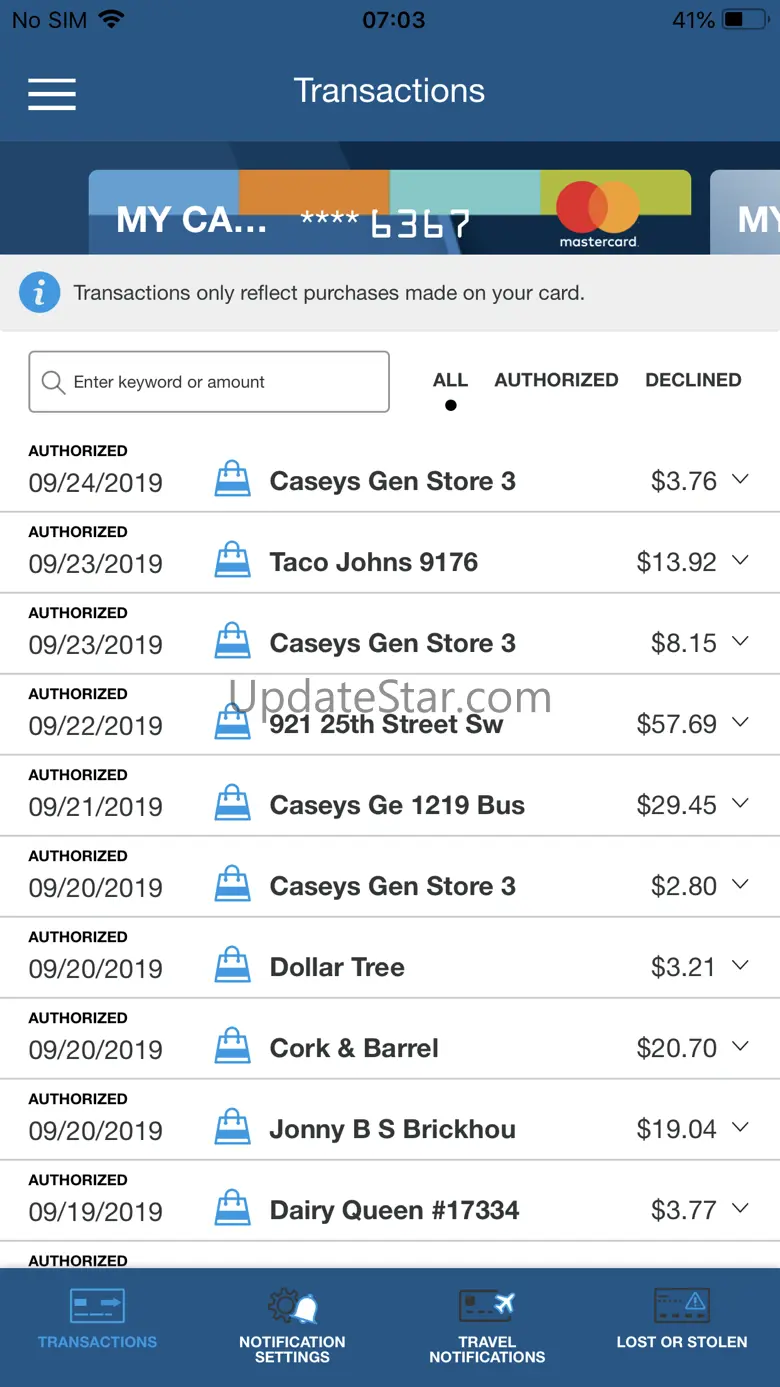Expand the Cork & Barrel transaction details
This screenshot has width=780, height=1387.
[x=740, y=1046]
